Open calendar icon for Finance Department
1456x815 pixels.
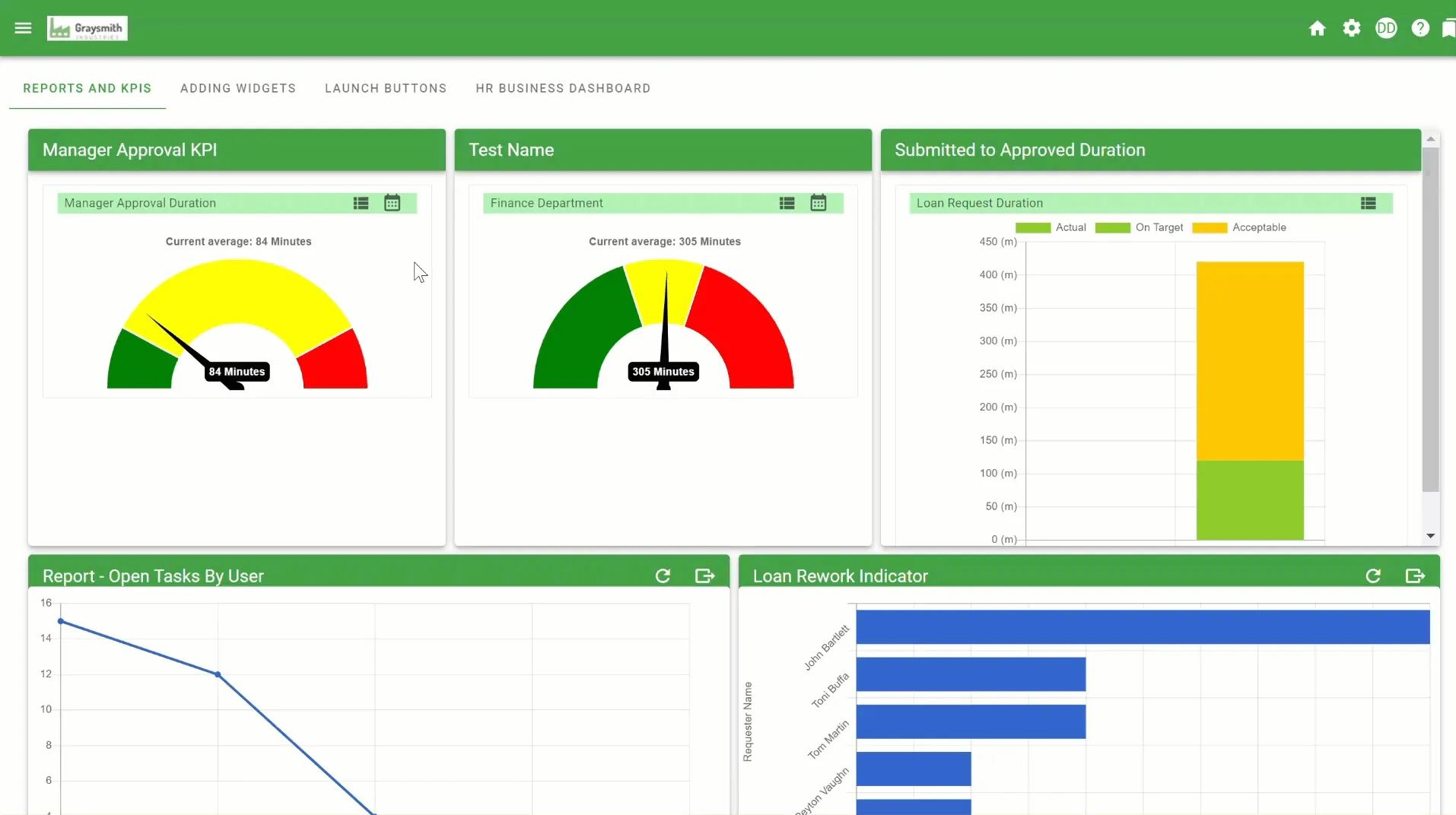(818, 203)
